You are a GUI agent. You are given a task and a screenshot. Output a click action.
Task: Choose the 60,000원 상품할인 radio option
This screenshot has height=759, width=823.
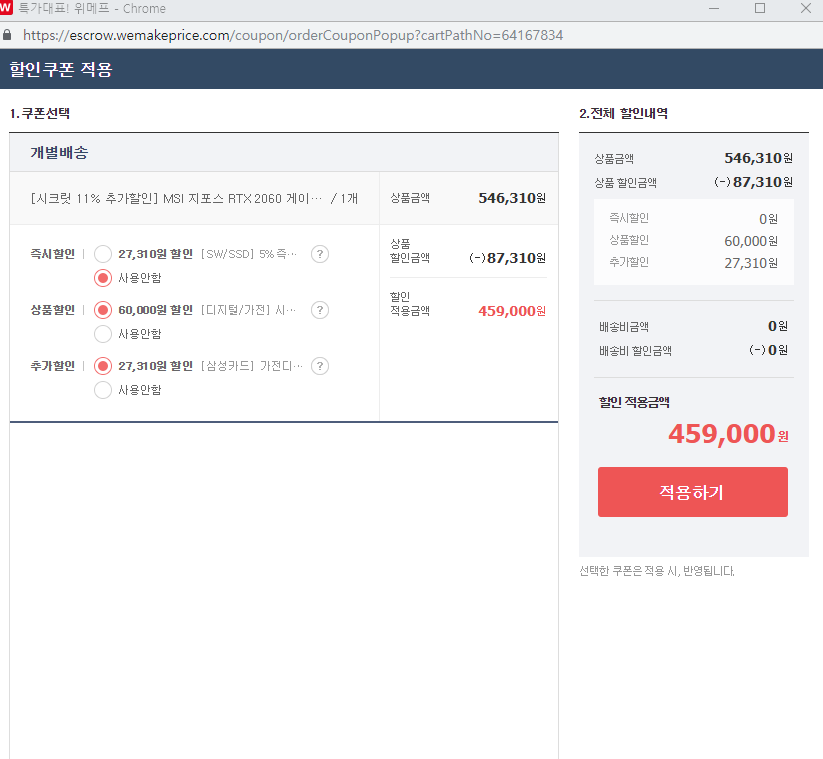click(103, 310)
